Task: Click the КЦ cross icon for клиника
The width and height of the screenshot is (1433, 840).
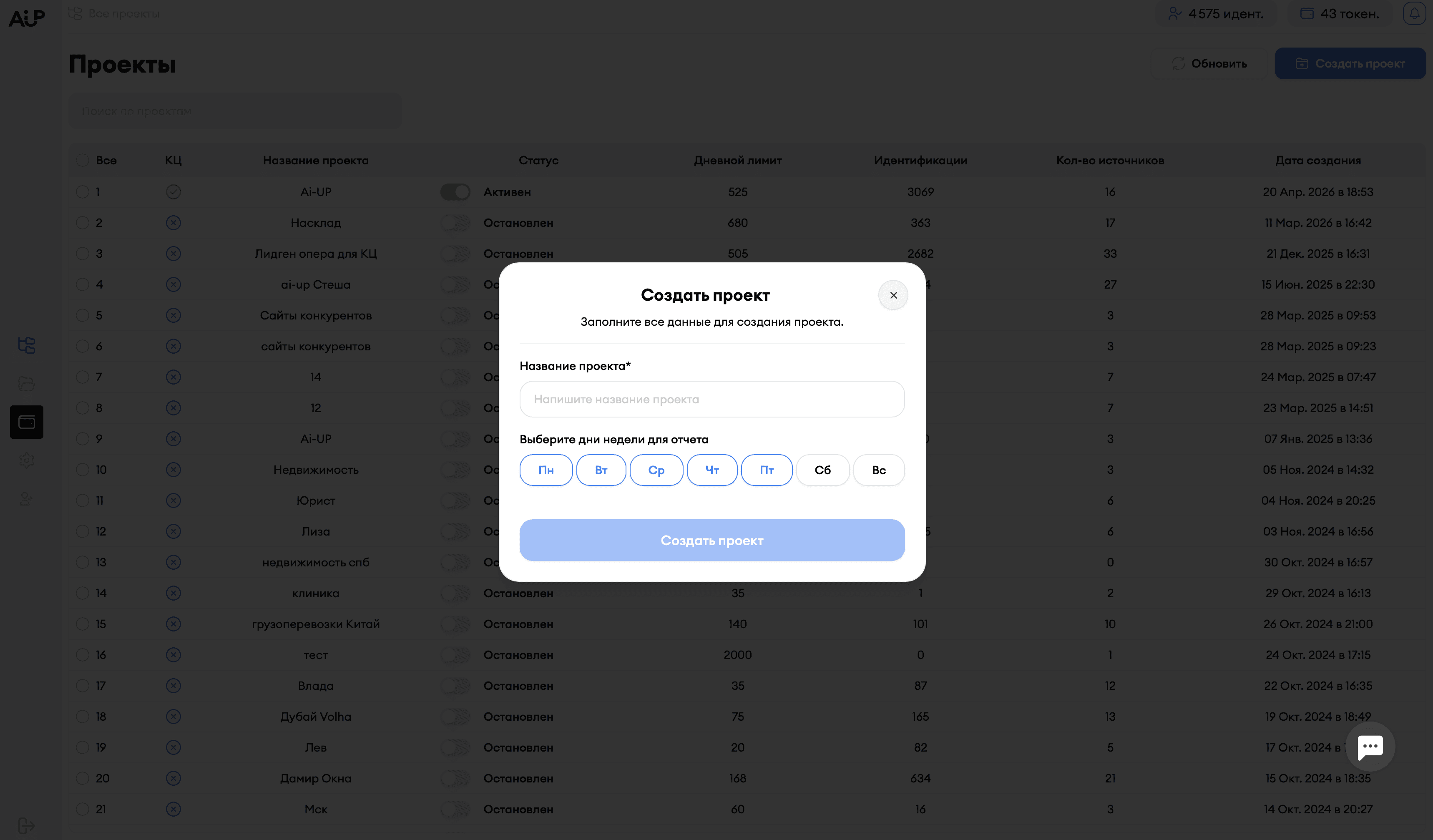Action: pos(173,593)
